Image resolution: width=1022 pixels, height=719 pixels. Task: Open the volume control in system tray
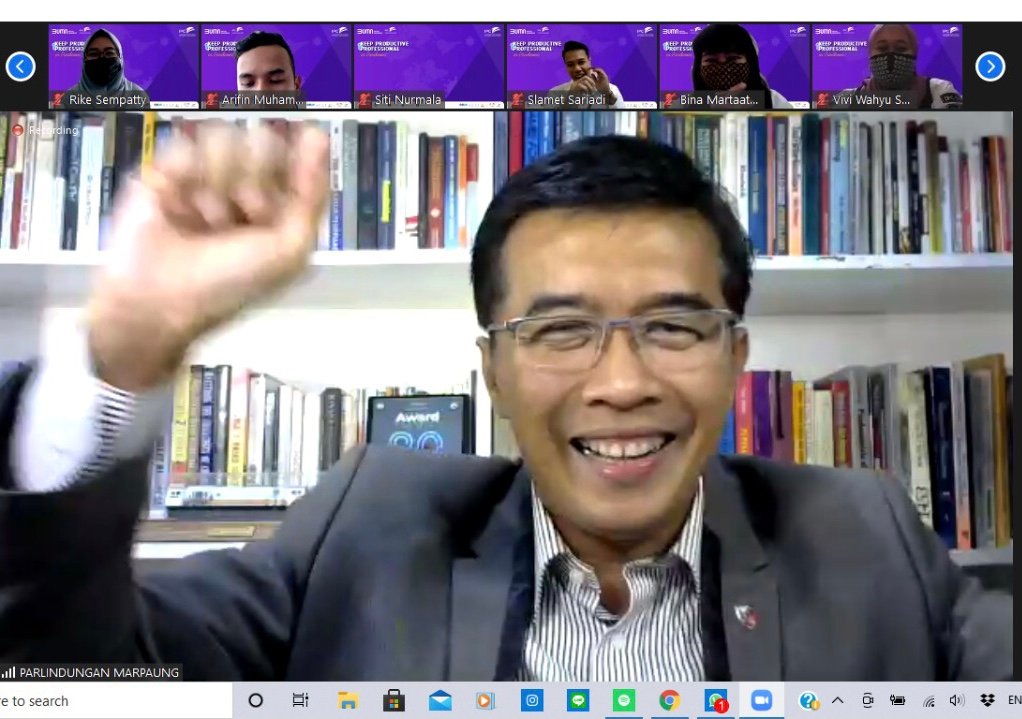(x=957, y=701)
